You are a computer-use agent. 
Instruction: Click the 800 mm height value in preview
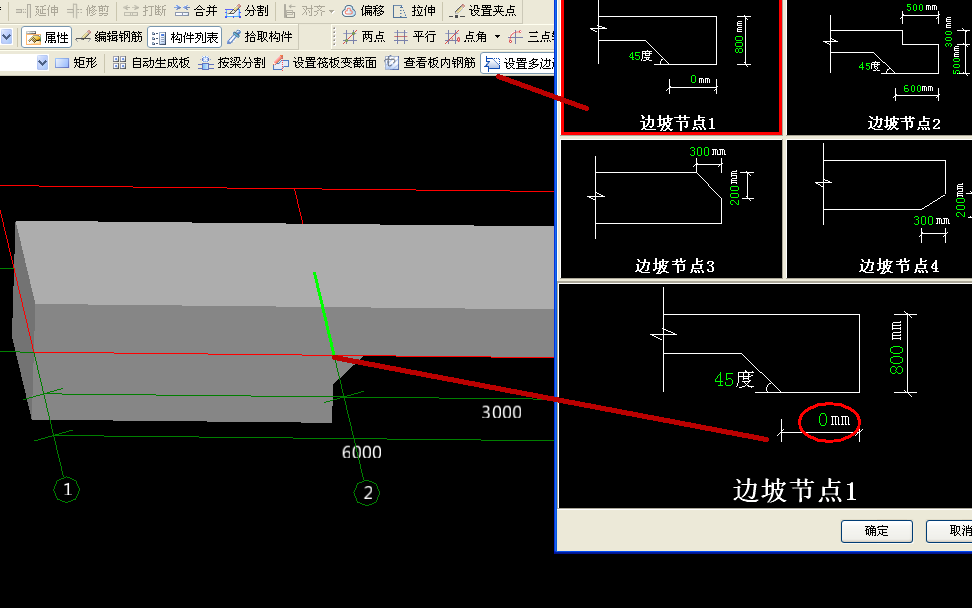click(x=896, y=348)
